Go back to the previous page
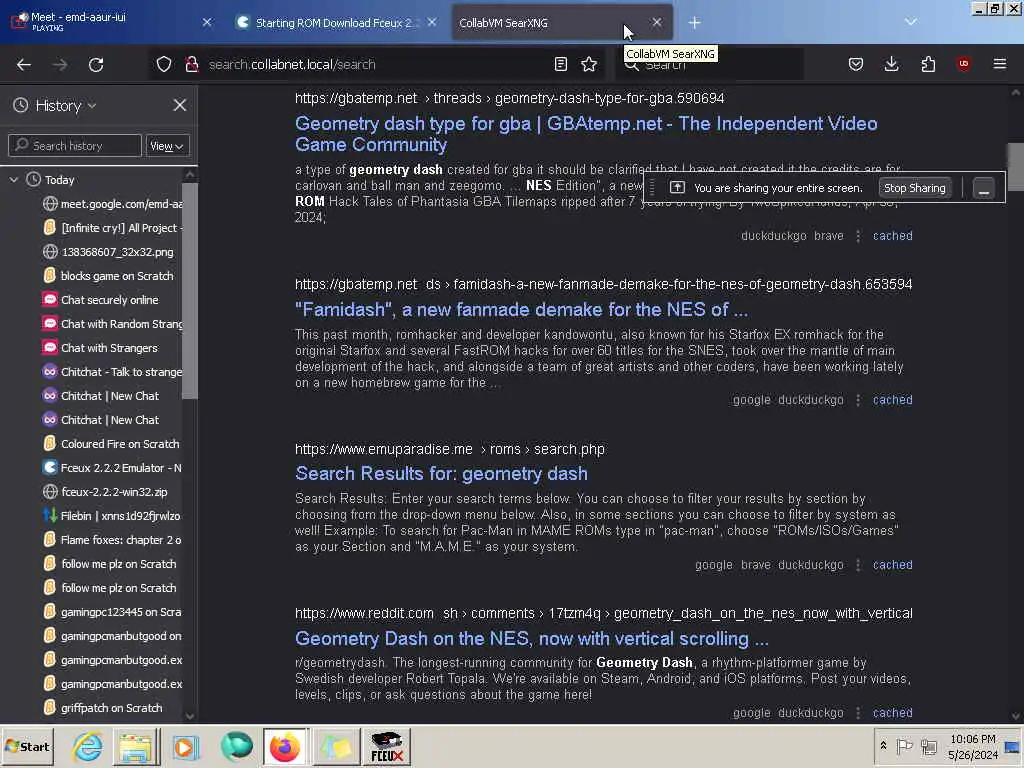 pyautogui.click(x=24, y=65)
